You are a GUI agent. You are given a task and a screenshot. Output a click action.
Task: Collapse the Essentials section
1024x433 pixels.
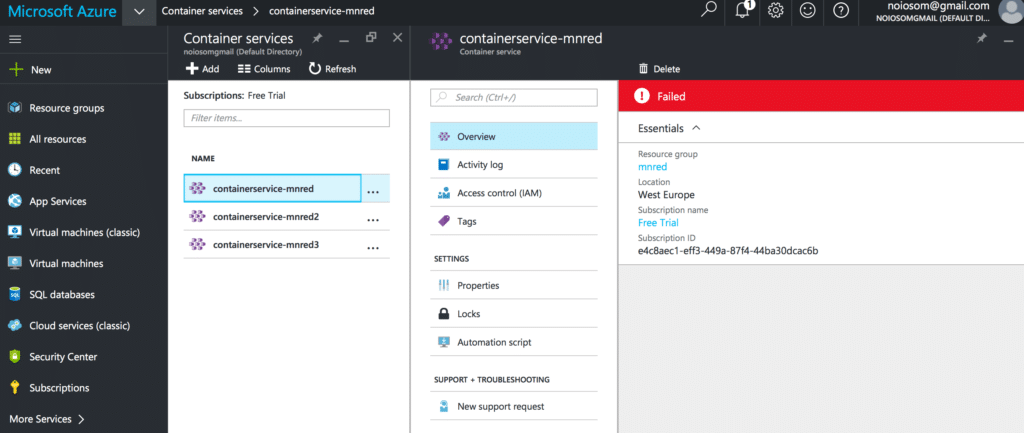(x=696, y=128)
